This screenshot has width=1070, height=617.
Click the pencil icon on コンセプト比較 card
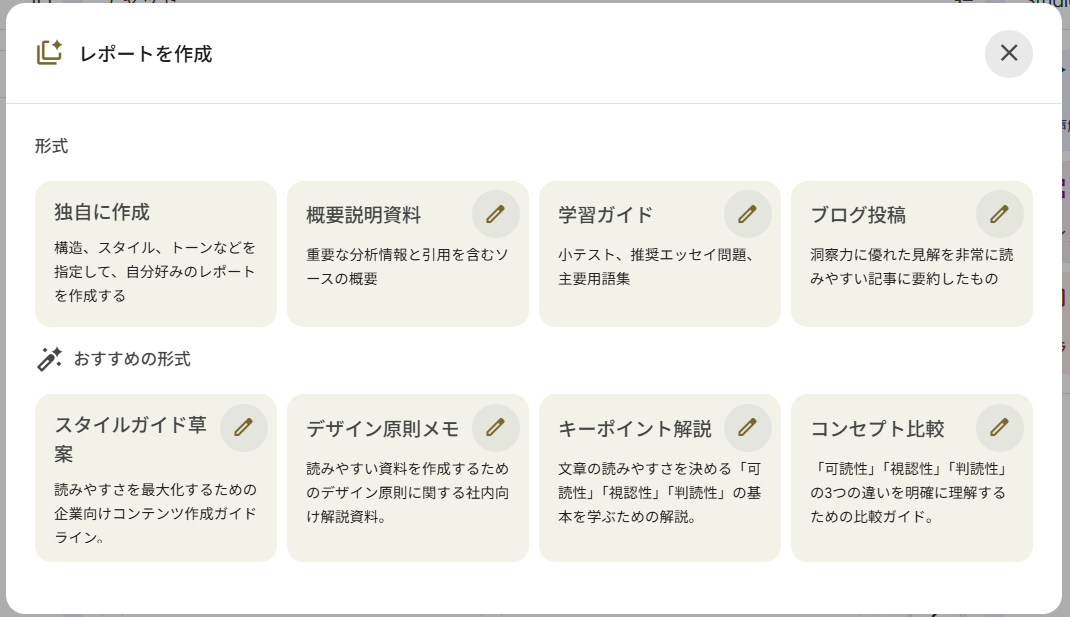point(1000,428)
